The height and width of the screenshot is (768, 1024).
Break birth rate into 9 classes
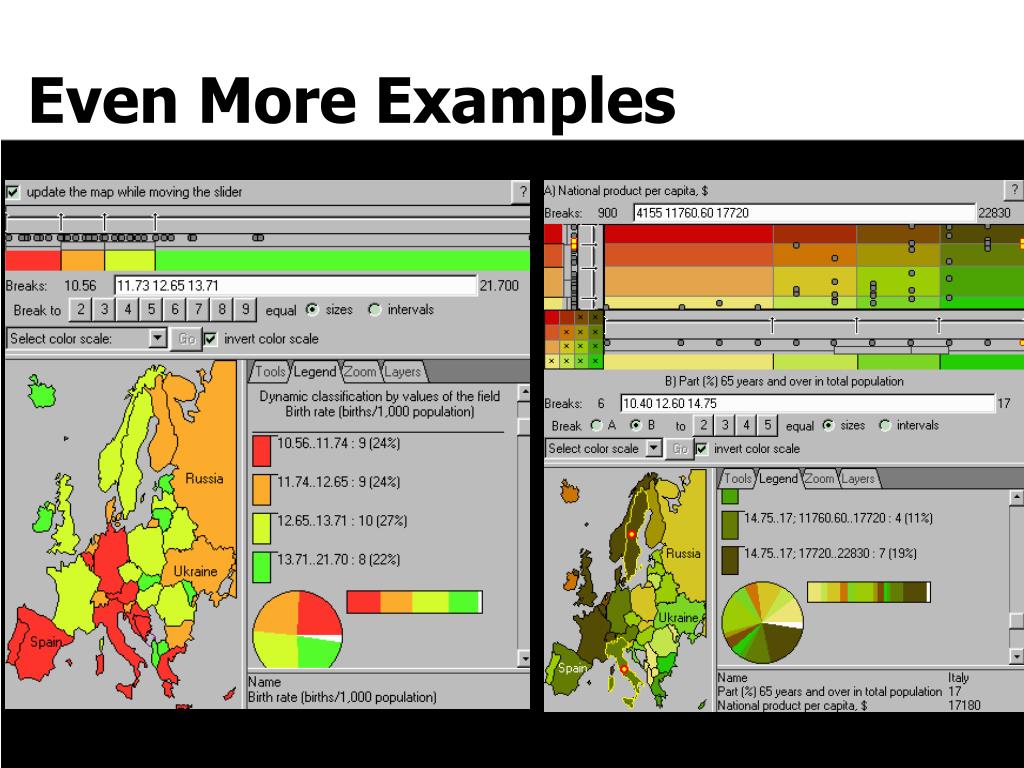(x=245, y=309)
